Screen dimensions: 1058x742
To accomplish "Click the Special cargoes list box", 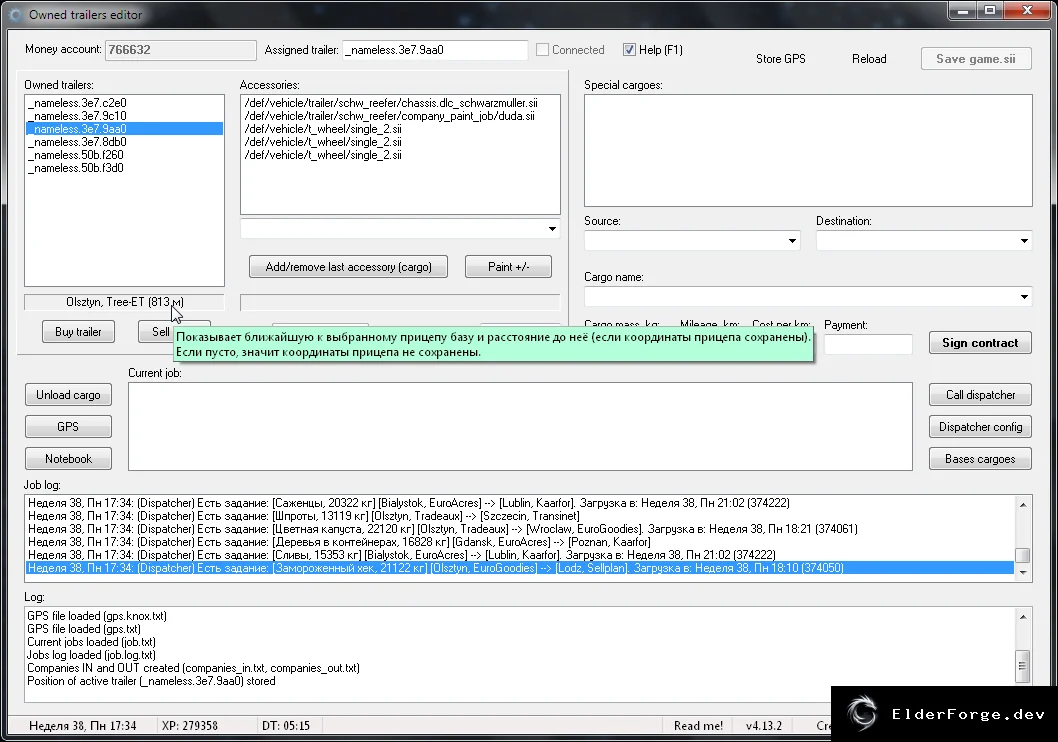I will pyautogui.click(x=808, y=150).
